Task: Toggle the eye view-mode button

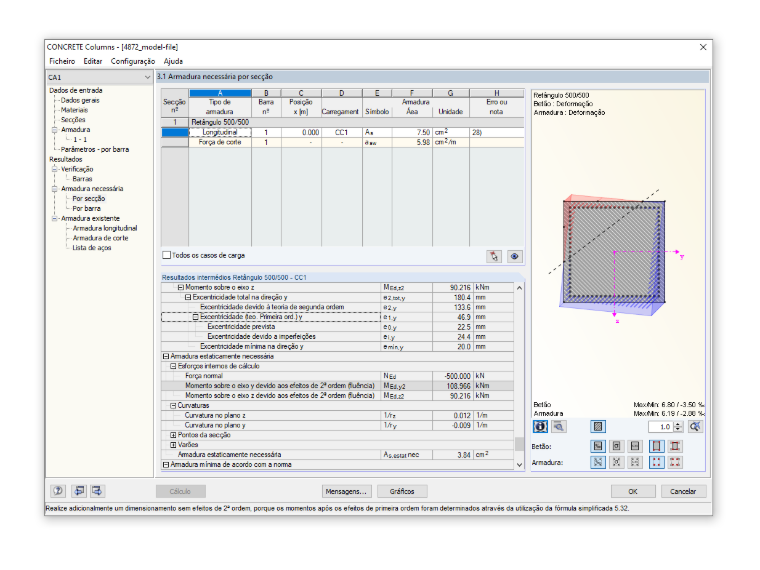Action: [515, 256]
